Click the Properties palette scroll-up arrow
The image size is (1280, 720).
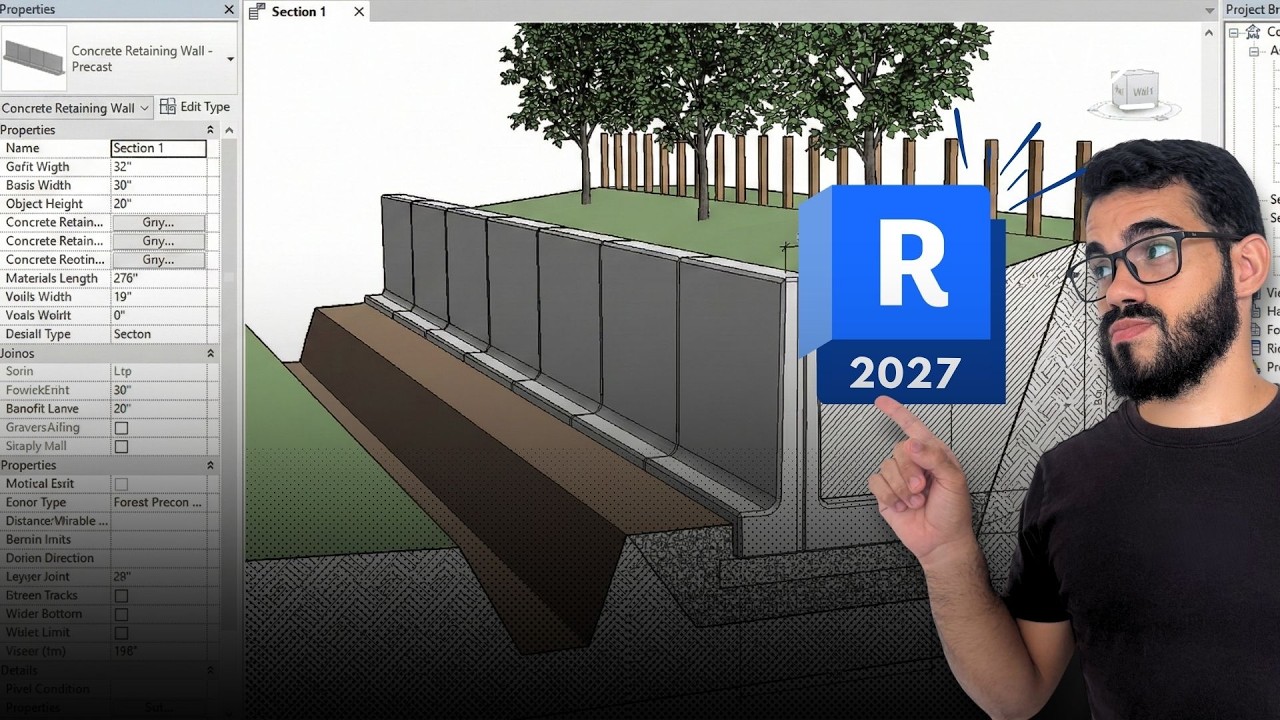(229, 131)
